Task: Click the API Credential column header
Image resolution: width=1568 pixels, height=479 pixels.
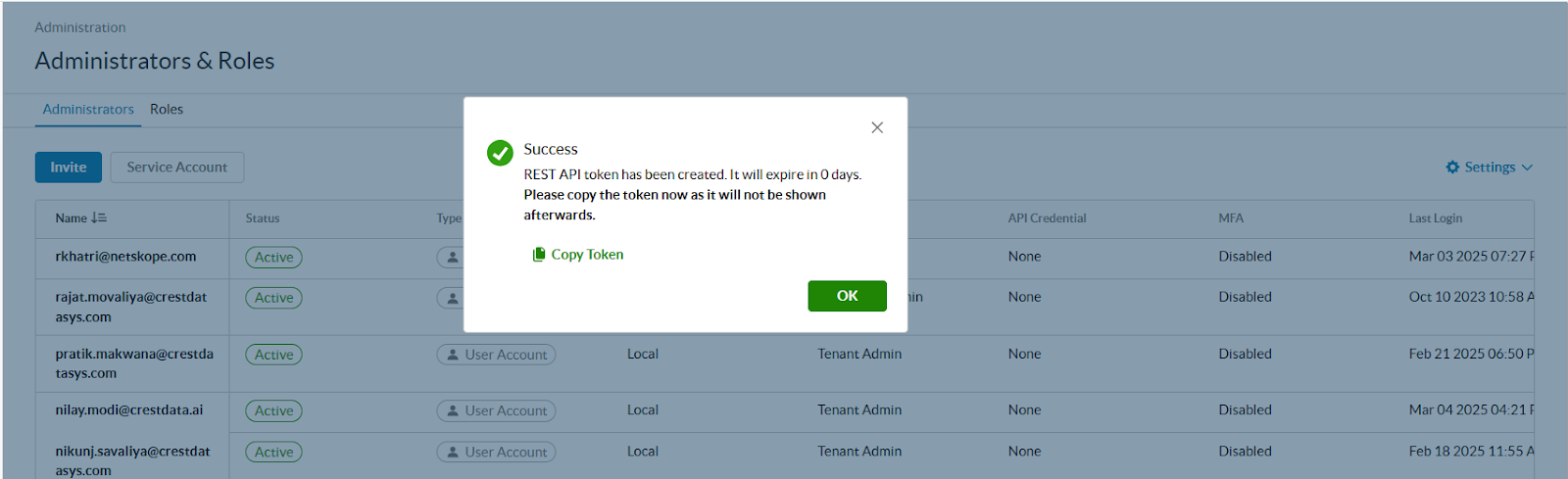Action: point(1047,218)
